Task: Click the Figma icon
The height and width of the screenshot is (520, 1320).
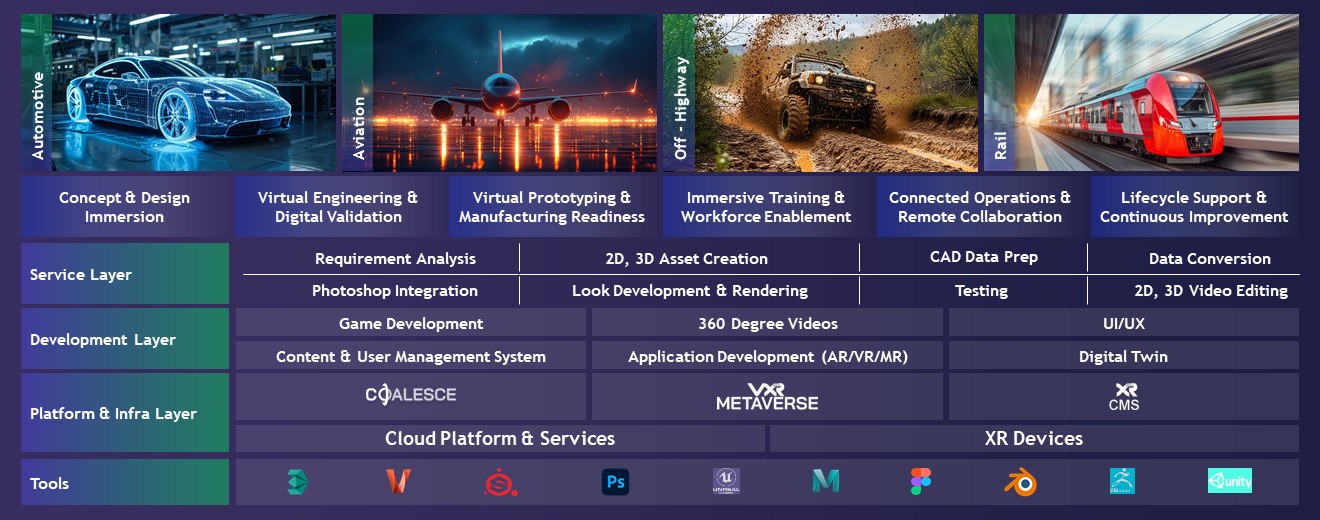Action: [921, 482]
